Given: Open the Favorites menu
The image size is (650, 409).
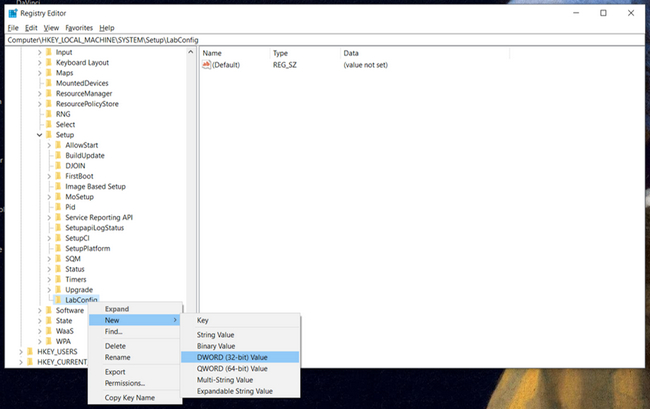Looking at the screenshot, I should coord(79,28).
